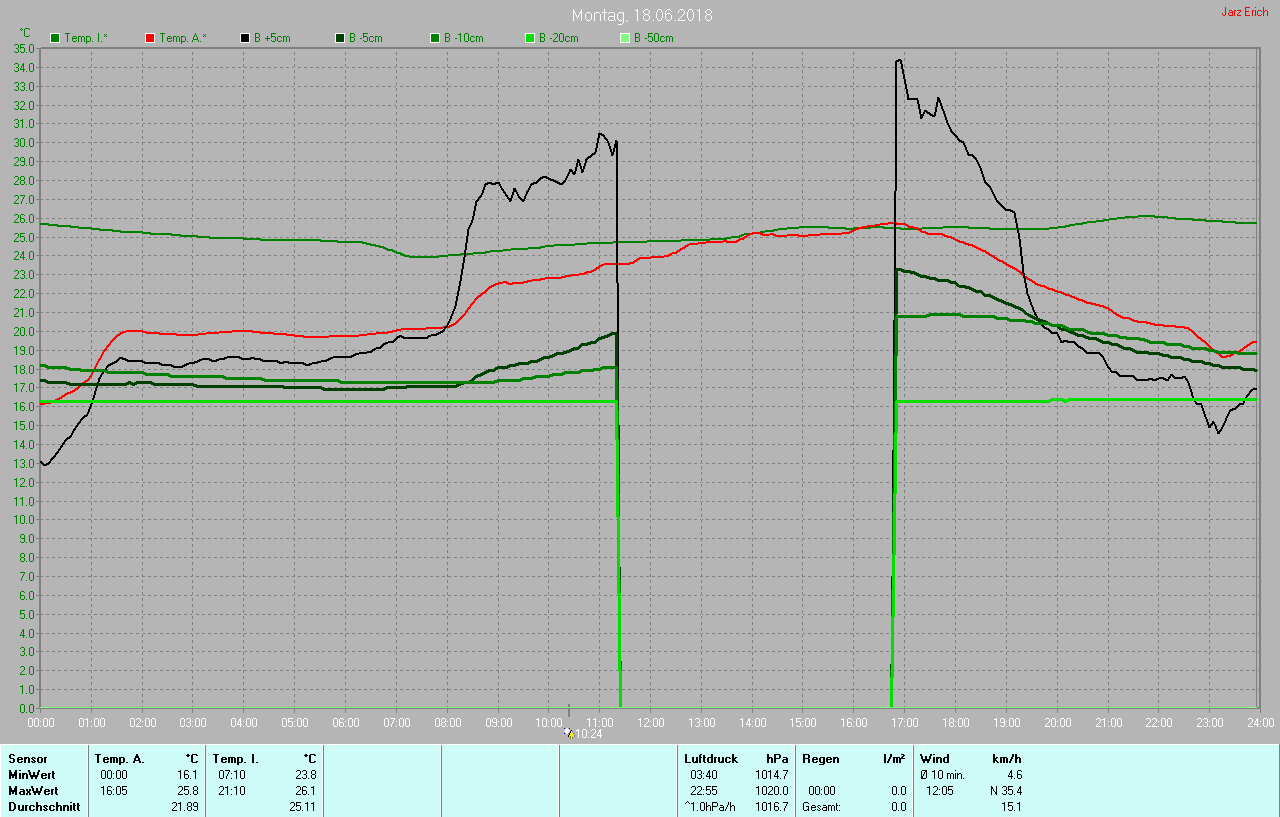Click the Temp. I. average value '25.11'
The width and height of the screenshot is (1280, 817).
[x=303, y=807]
